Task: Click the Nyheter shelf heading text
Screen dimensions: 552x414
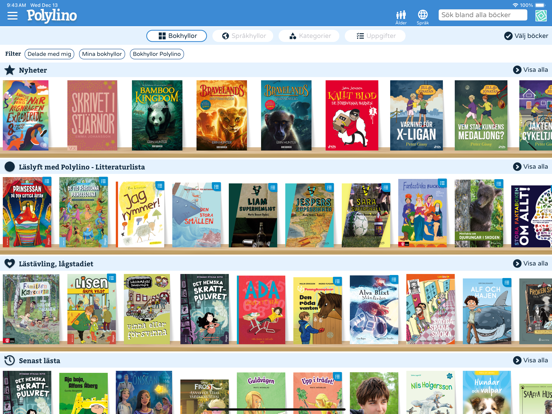Action: pyautogui.click(x=33, y=70)
